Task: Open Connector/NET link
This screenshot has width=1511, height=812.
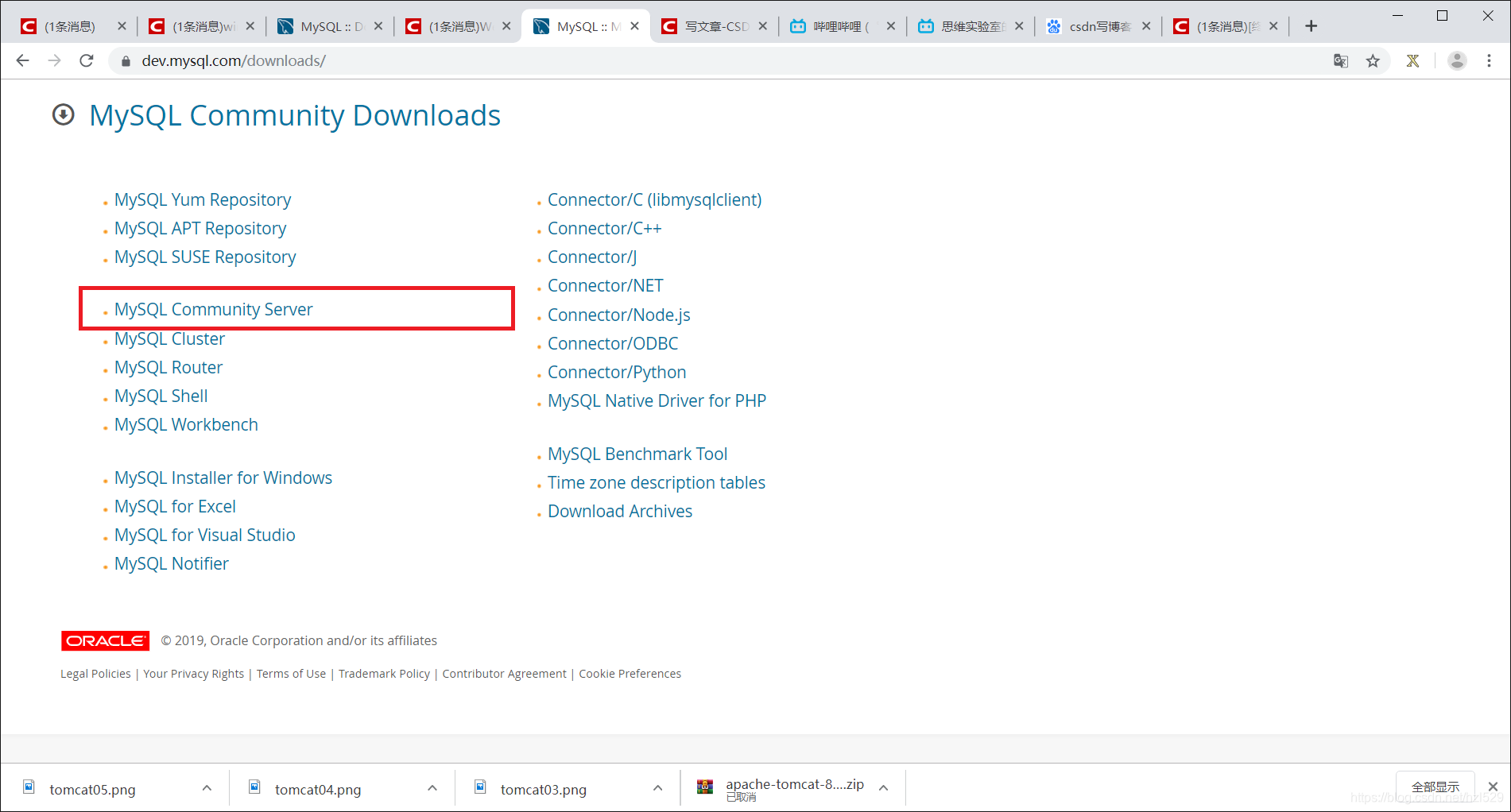Action: (606, 285)
